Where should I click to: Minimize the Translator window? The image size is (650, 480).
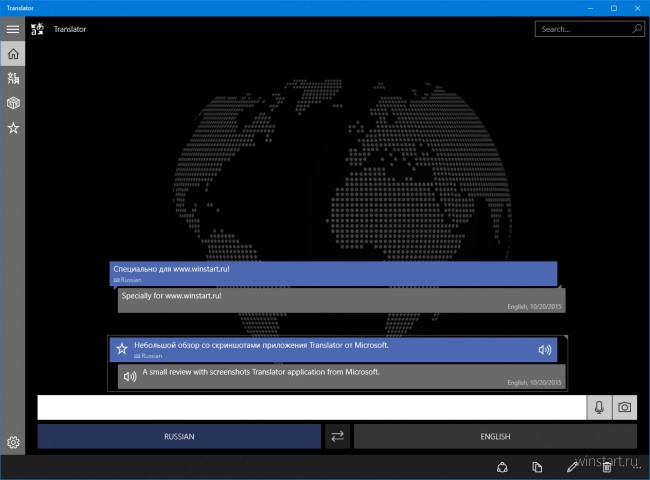pyautogui.click(x=590, y=8)
